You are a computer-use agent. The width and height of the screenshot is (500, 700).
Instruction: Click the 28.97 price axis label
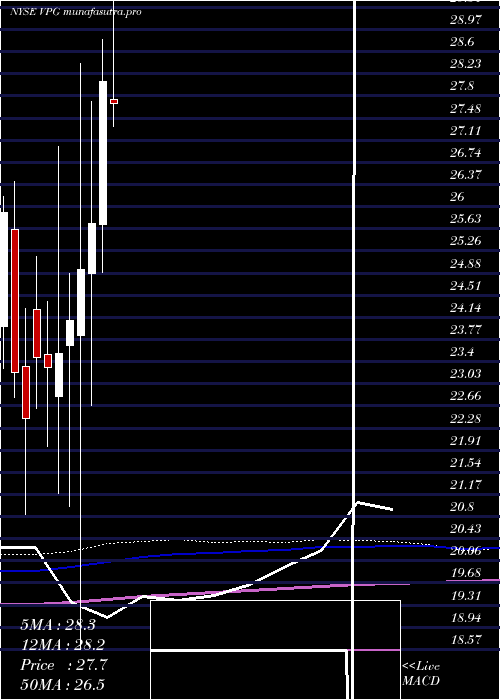tap(465, 20)
